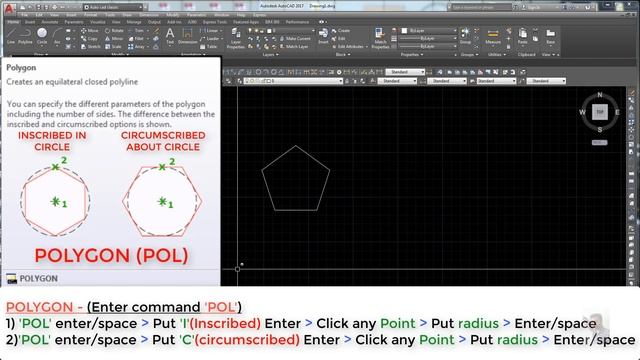Click the N compass direction on ViewCube

click(x=600, y=95)
